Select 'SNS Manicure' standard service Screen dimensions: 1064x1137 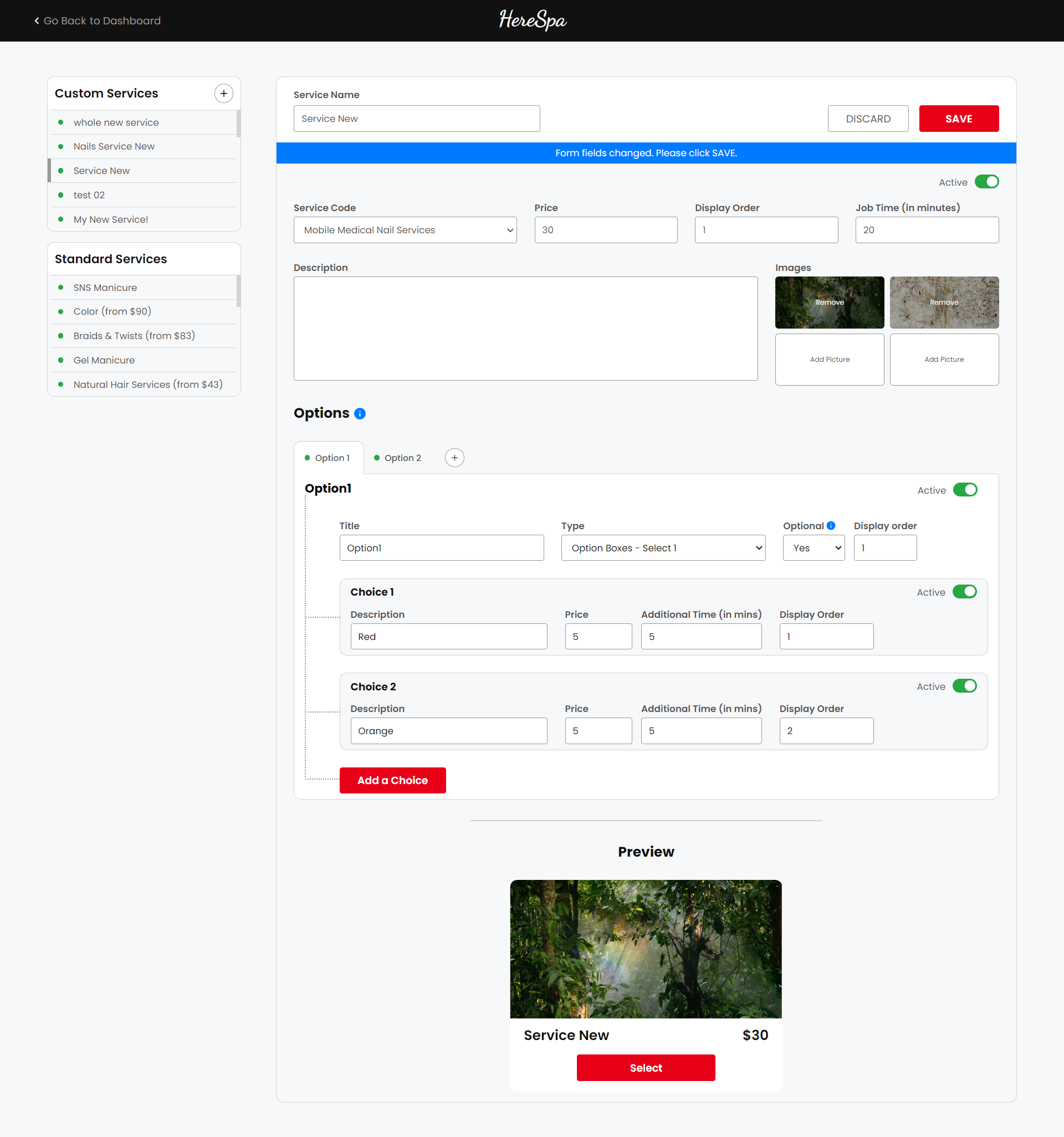click(x=143, y=287)
